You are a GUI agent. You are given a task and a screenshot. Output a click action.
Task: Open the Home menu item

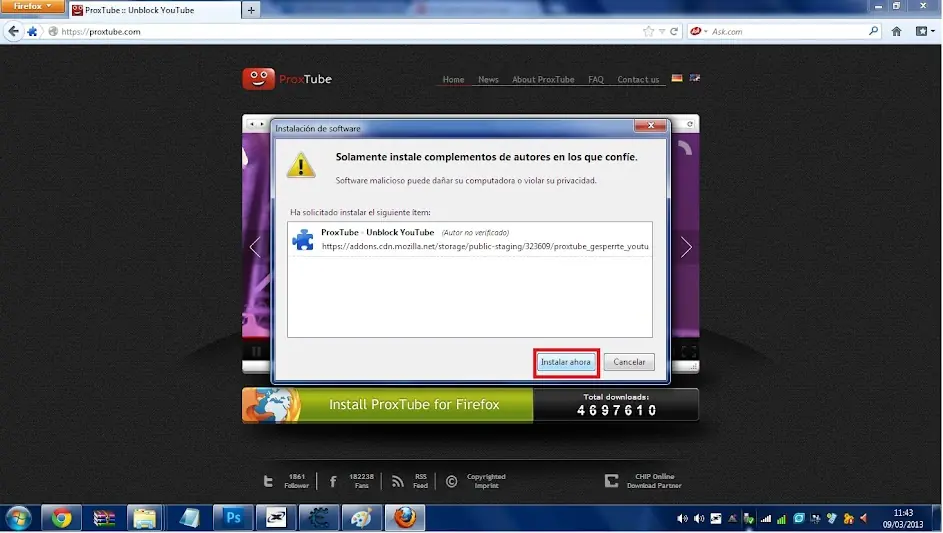(x=453, y=79)
